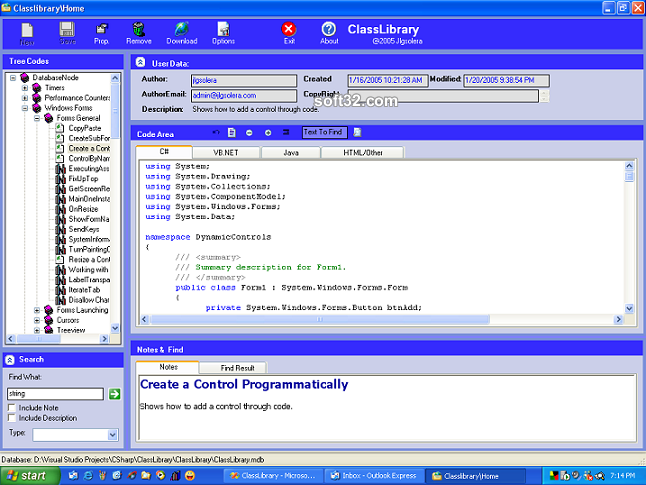Switch to the C# code tab
Image resolution: width=646 pixels, height=485 pixels.
coord(164,152)
